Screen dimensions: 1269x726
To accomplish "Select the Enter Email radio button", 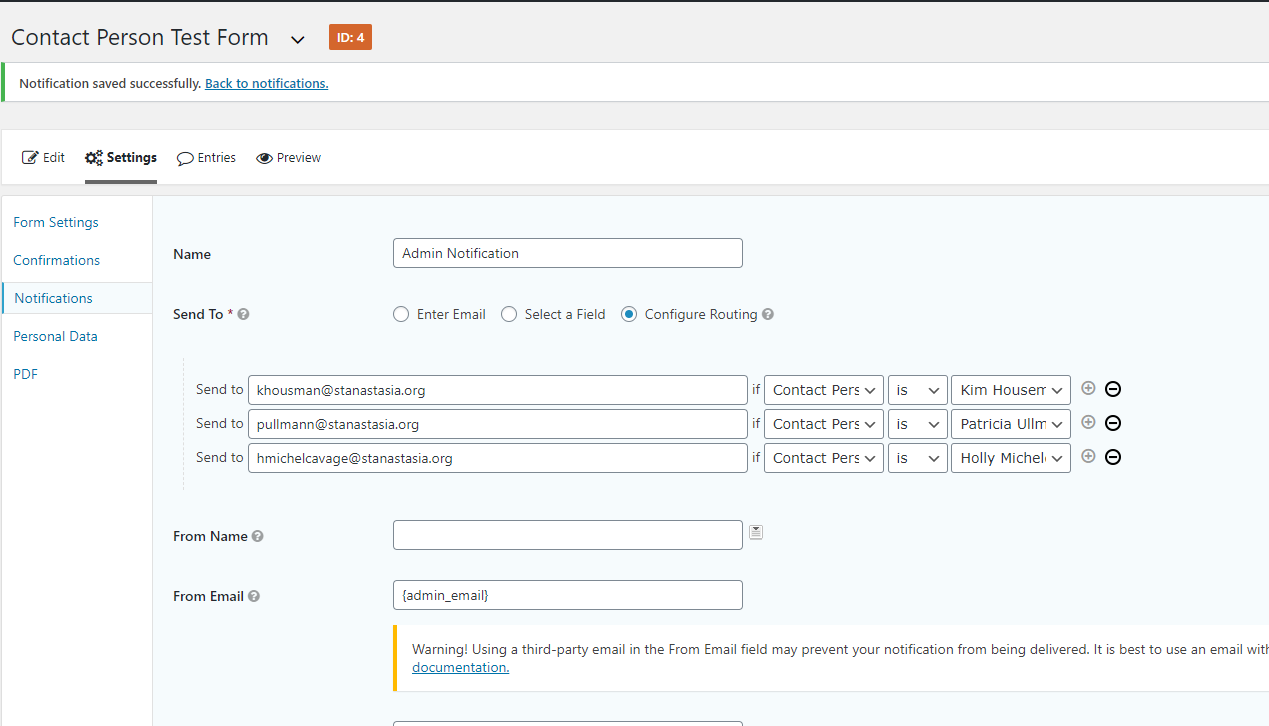I will [x=401, y=314].
